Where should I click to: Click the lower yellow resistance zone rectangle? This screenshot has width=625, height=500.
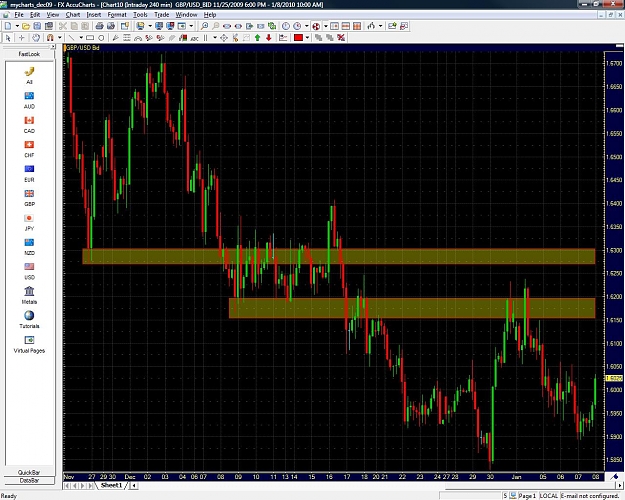[412, 308]
